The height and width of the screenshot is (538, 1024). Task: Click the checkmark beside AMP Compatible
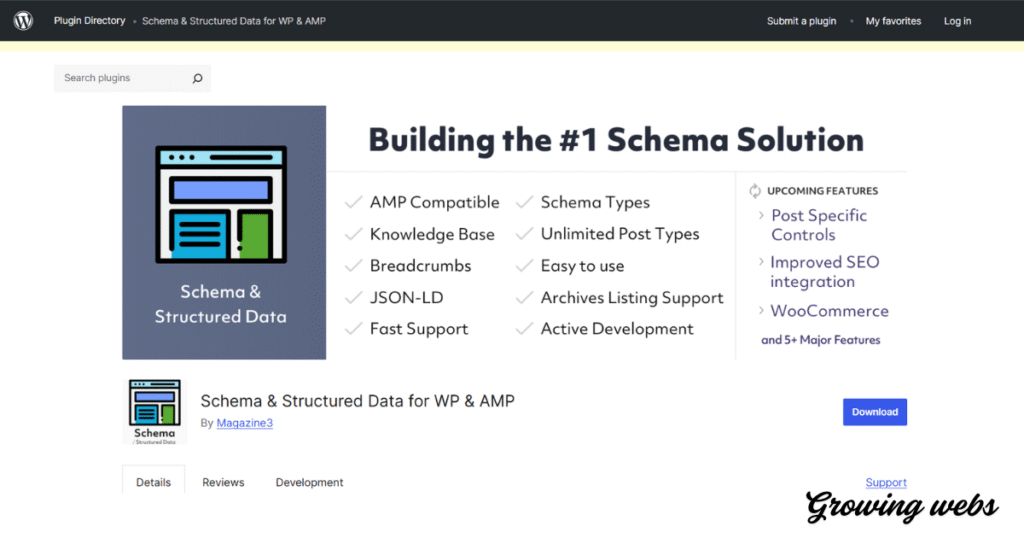[x=353, y=202]
